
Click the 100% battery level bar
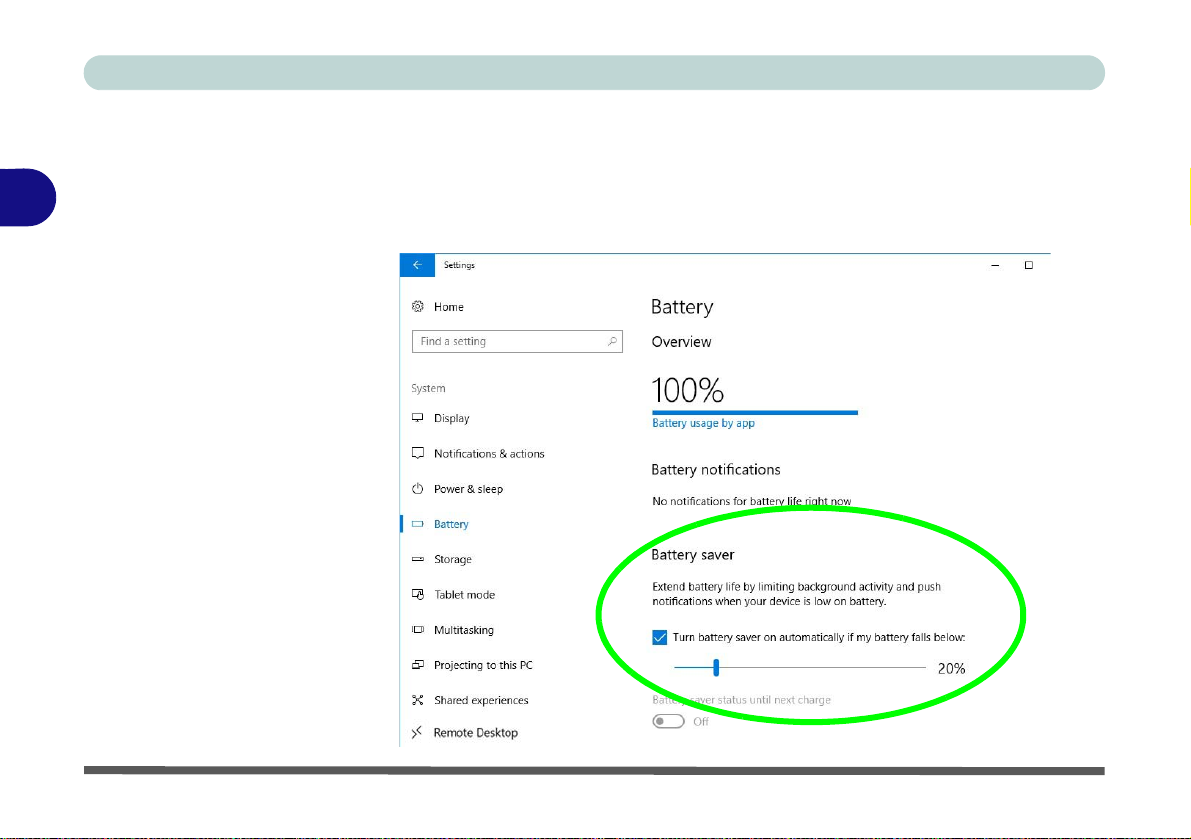(755, 412)
